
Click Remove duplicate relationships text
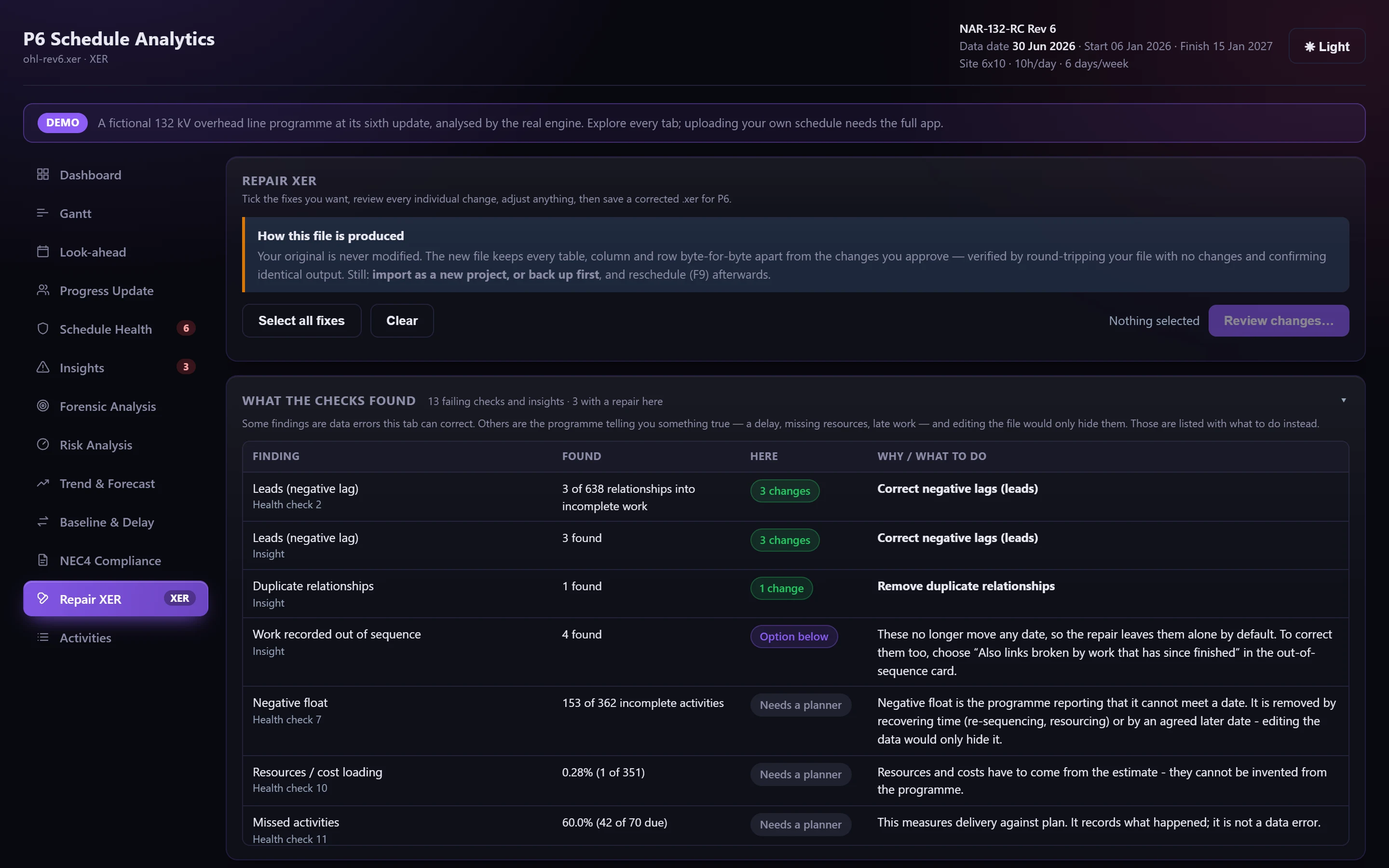click(966, 586)
